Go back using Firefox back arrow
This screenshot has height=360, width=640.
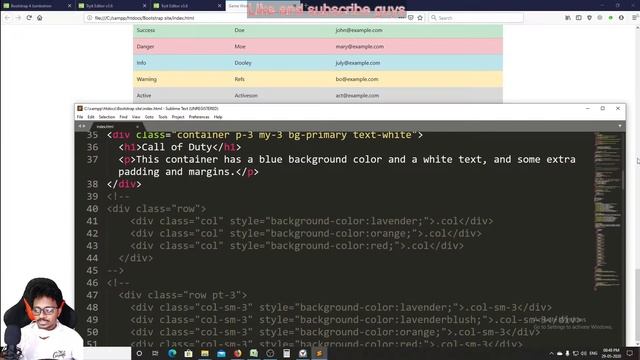7,18
